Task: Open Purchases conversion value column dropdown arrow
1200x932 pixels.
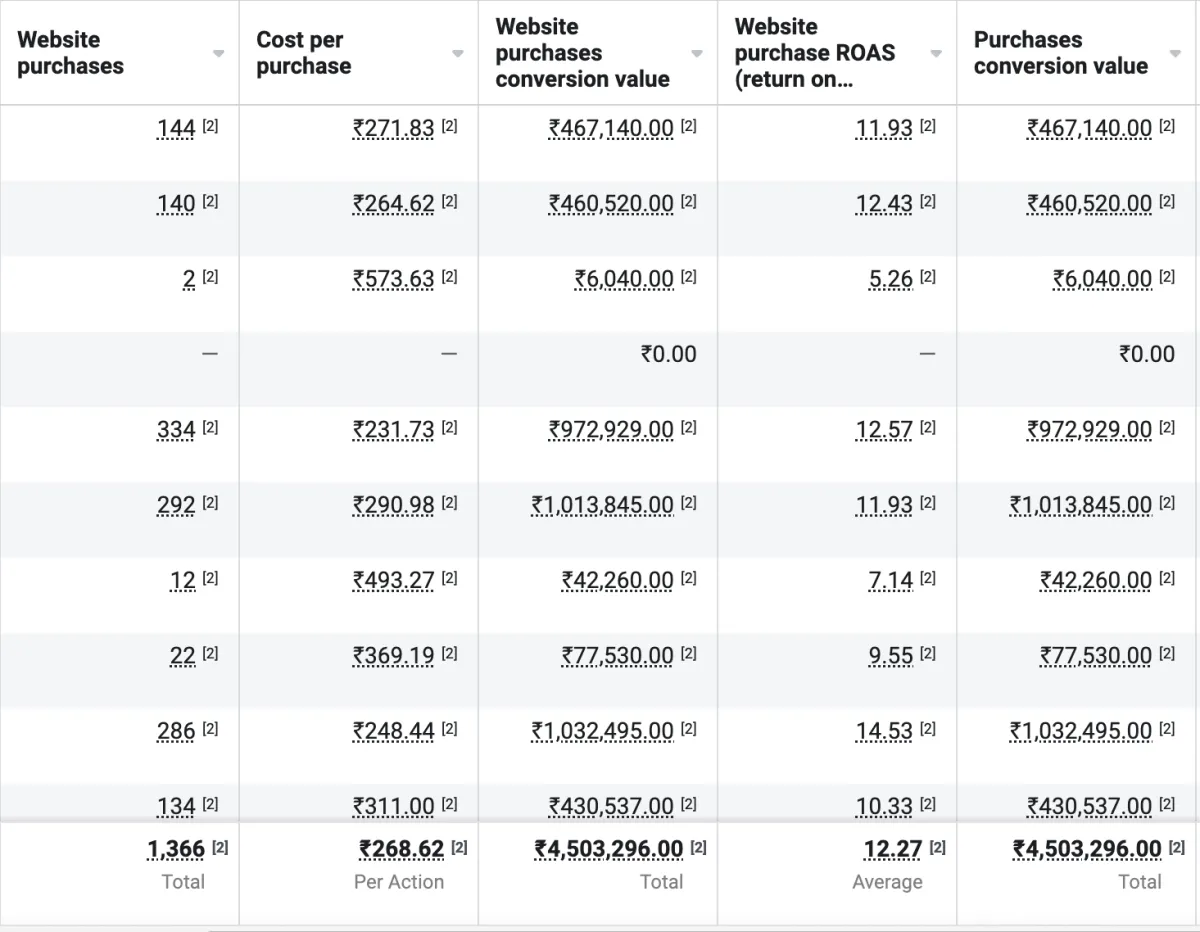Action: (x=1175, y=54)
